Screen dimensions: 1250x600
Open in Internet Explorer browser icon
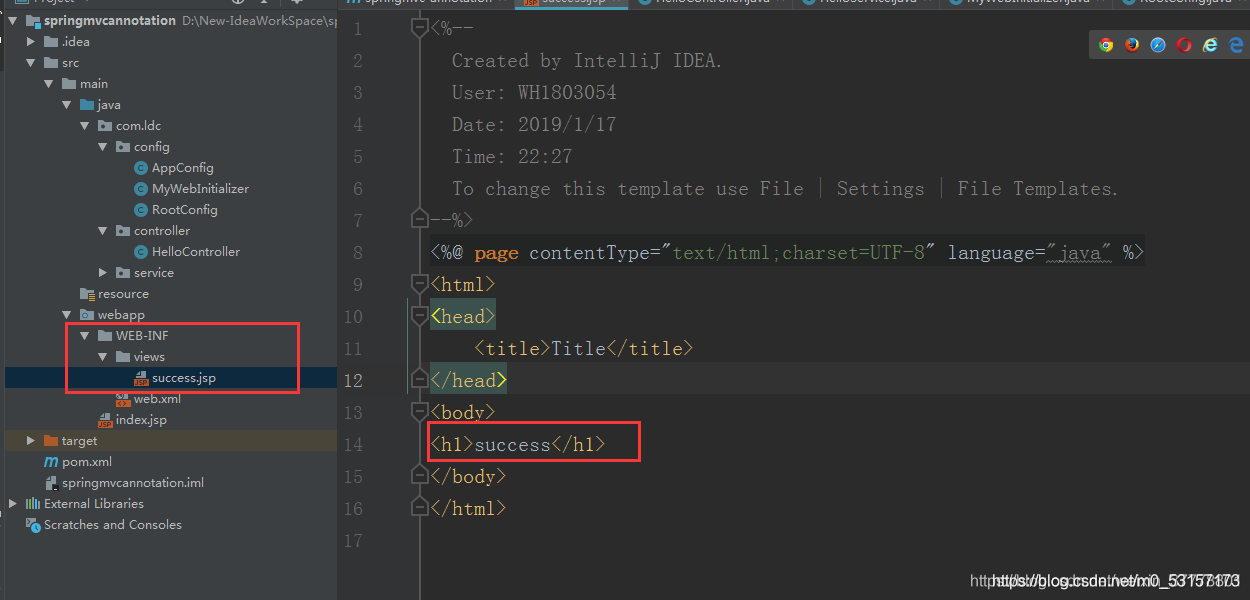[x=1210, y=45]
